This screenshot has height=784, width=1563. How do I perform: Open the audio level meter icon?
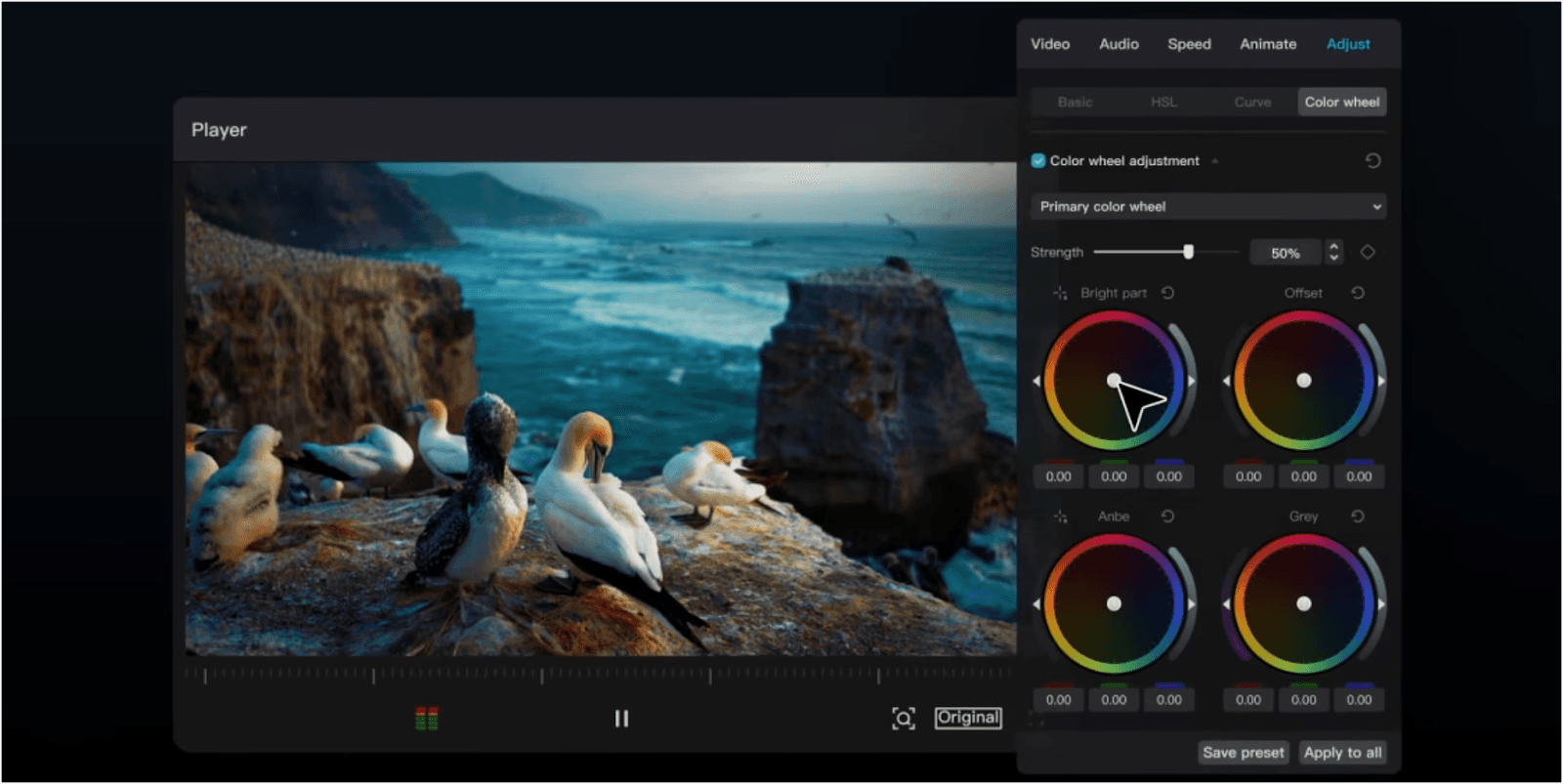point(427,720)
